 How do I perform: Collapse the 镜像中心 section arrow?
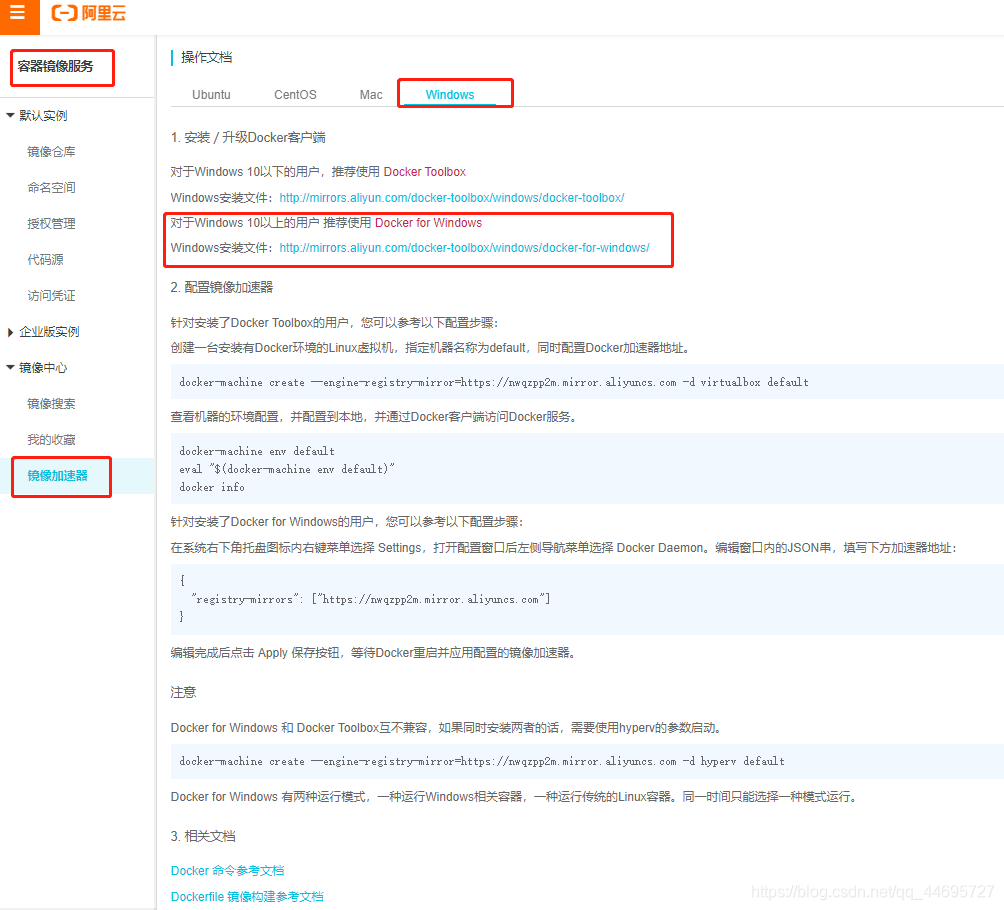pyautogui.click(x=10, y=368)
